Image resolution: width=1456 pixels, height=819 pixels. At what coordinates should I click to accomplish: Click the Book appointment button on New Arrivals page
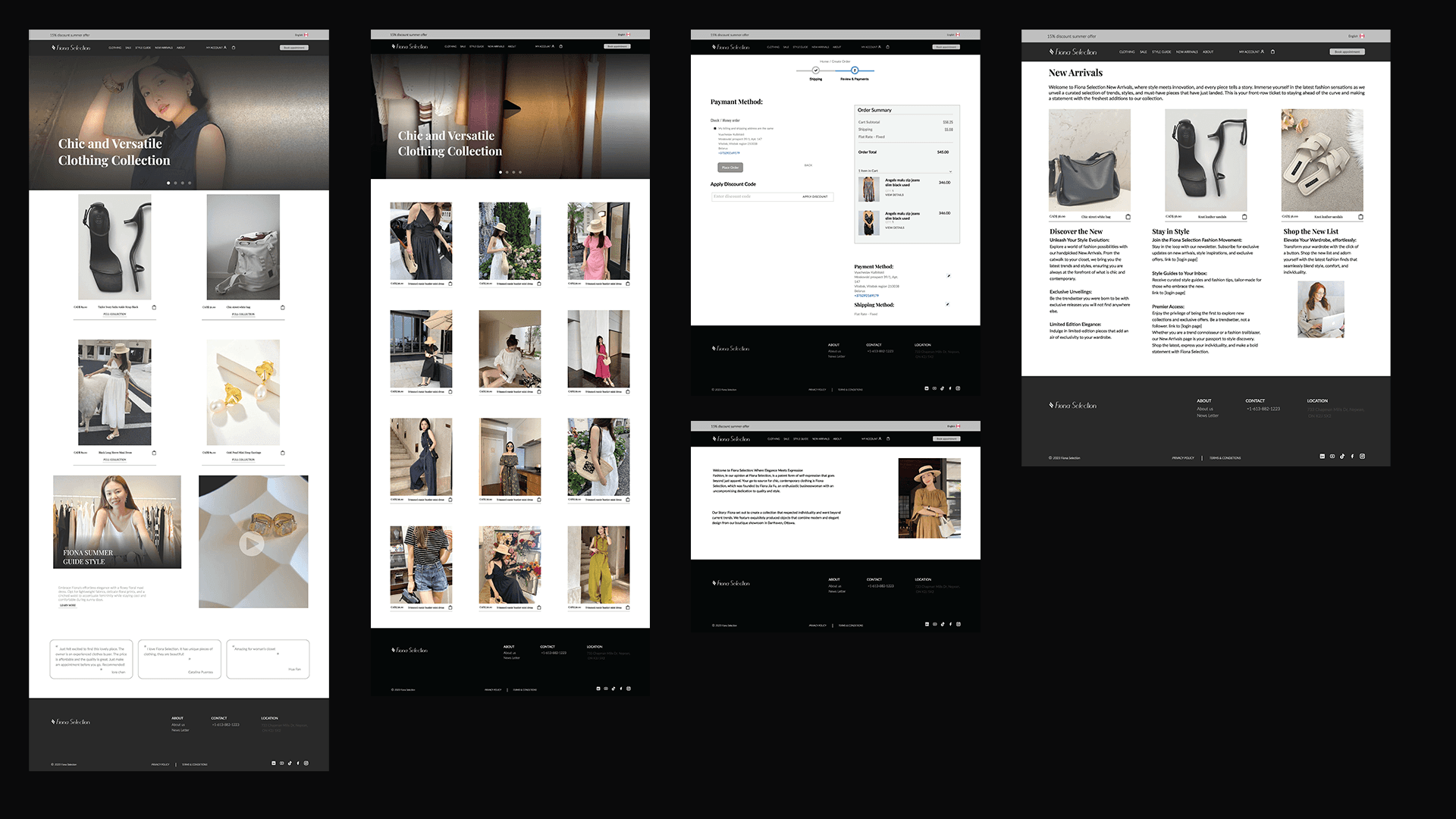click(1347, 52)
